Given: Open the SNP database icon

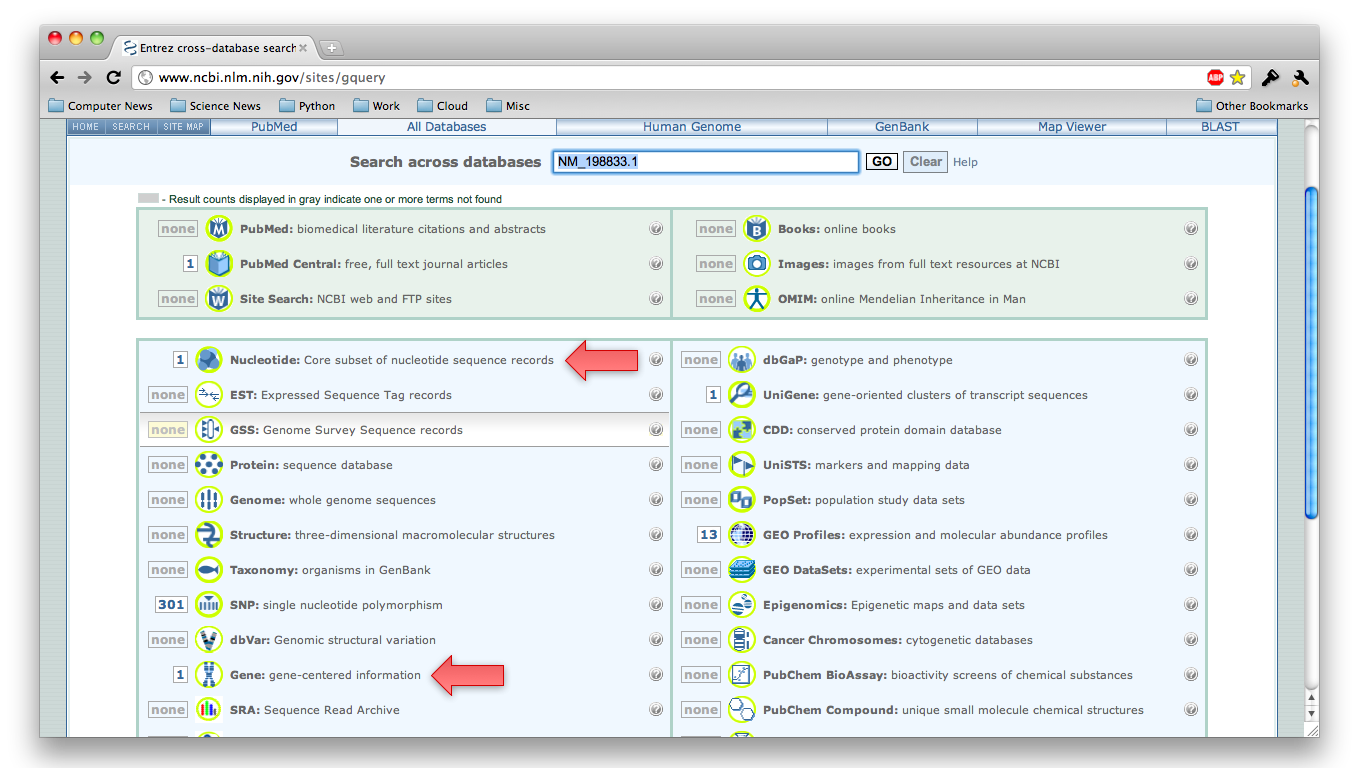Looking at the screenshot, I should coord(209,605).
